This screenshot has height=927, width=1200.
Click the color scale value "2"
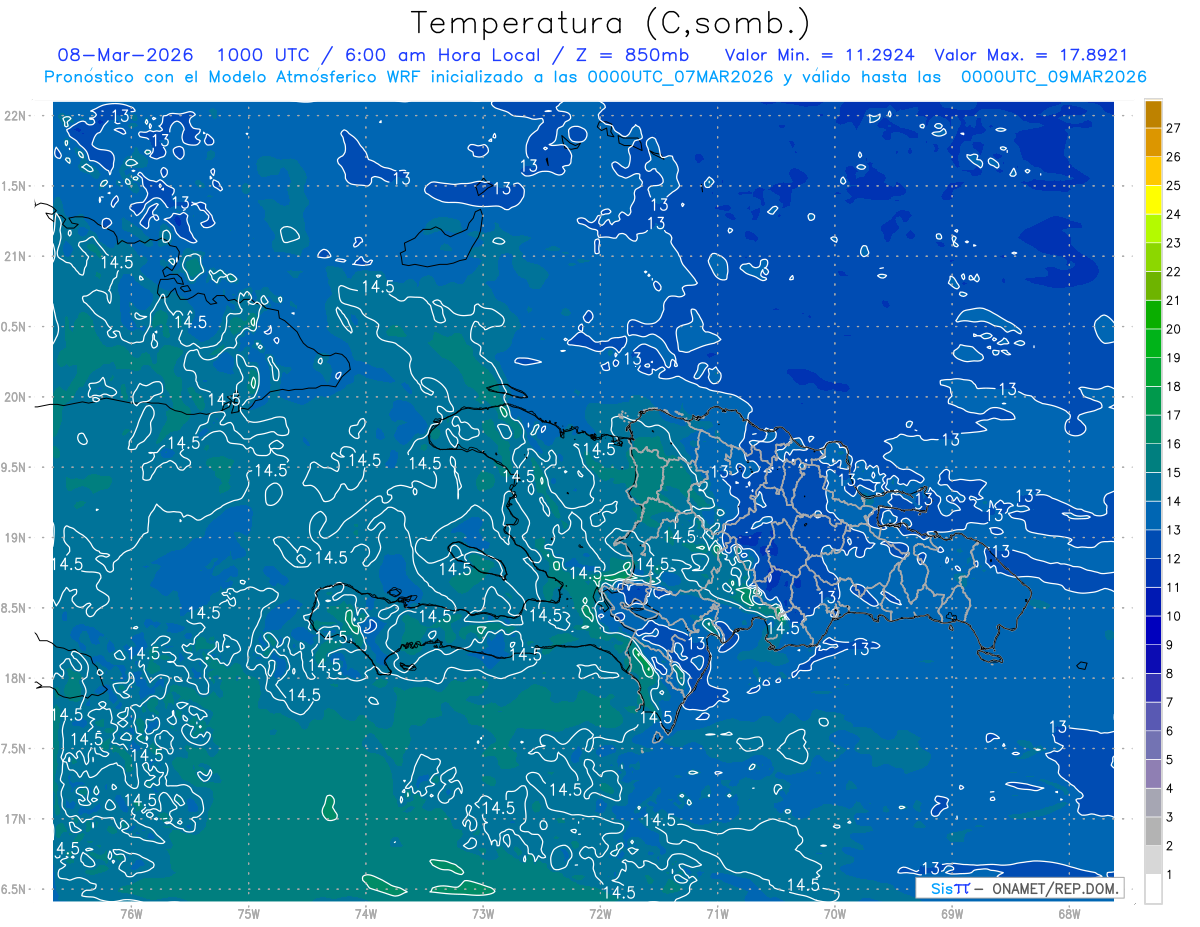tap(1170, 846)
